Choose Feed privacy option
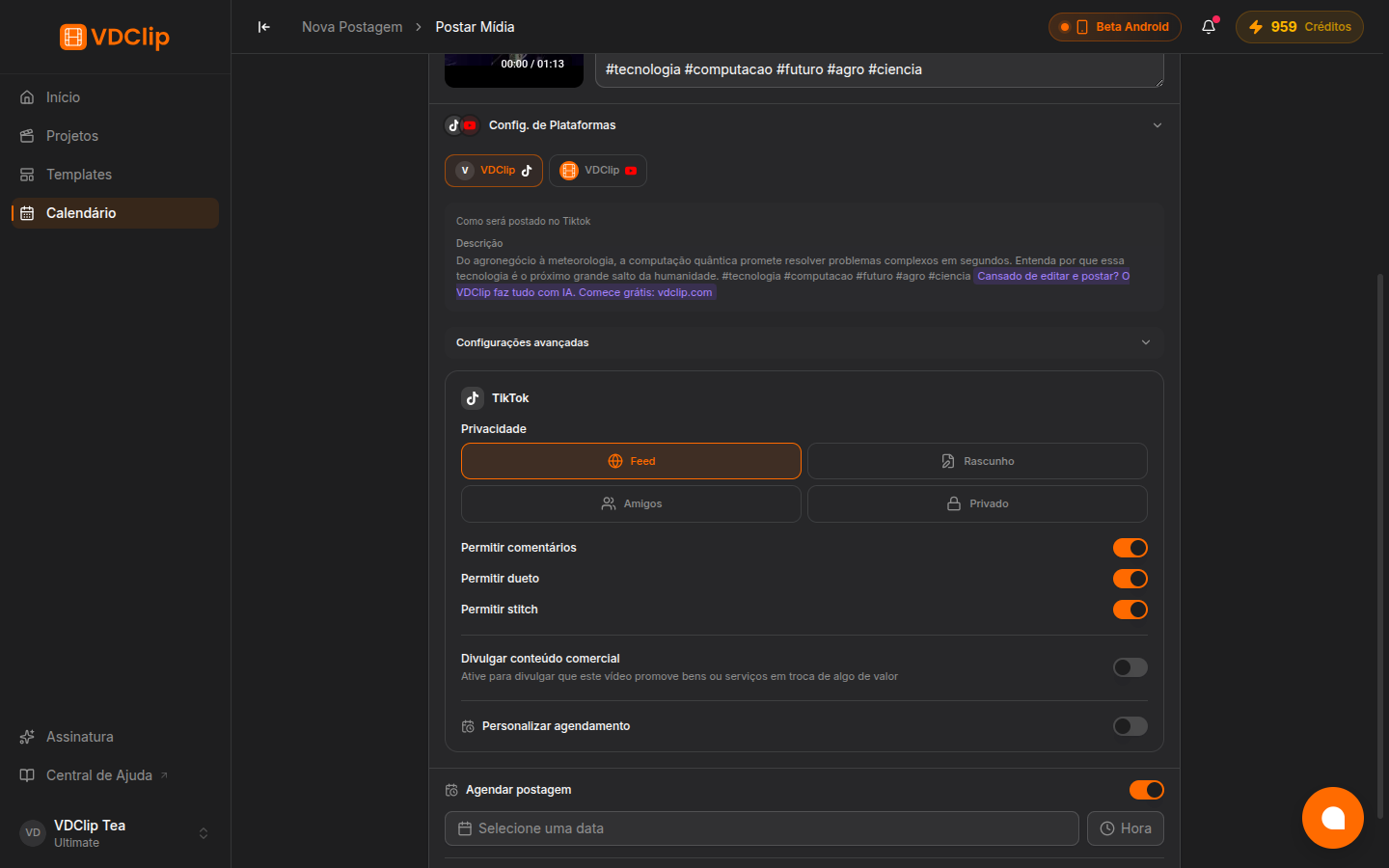Screen dimensions: 1389x868 coord(631,461)
